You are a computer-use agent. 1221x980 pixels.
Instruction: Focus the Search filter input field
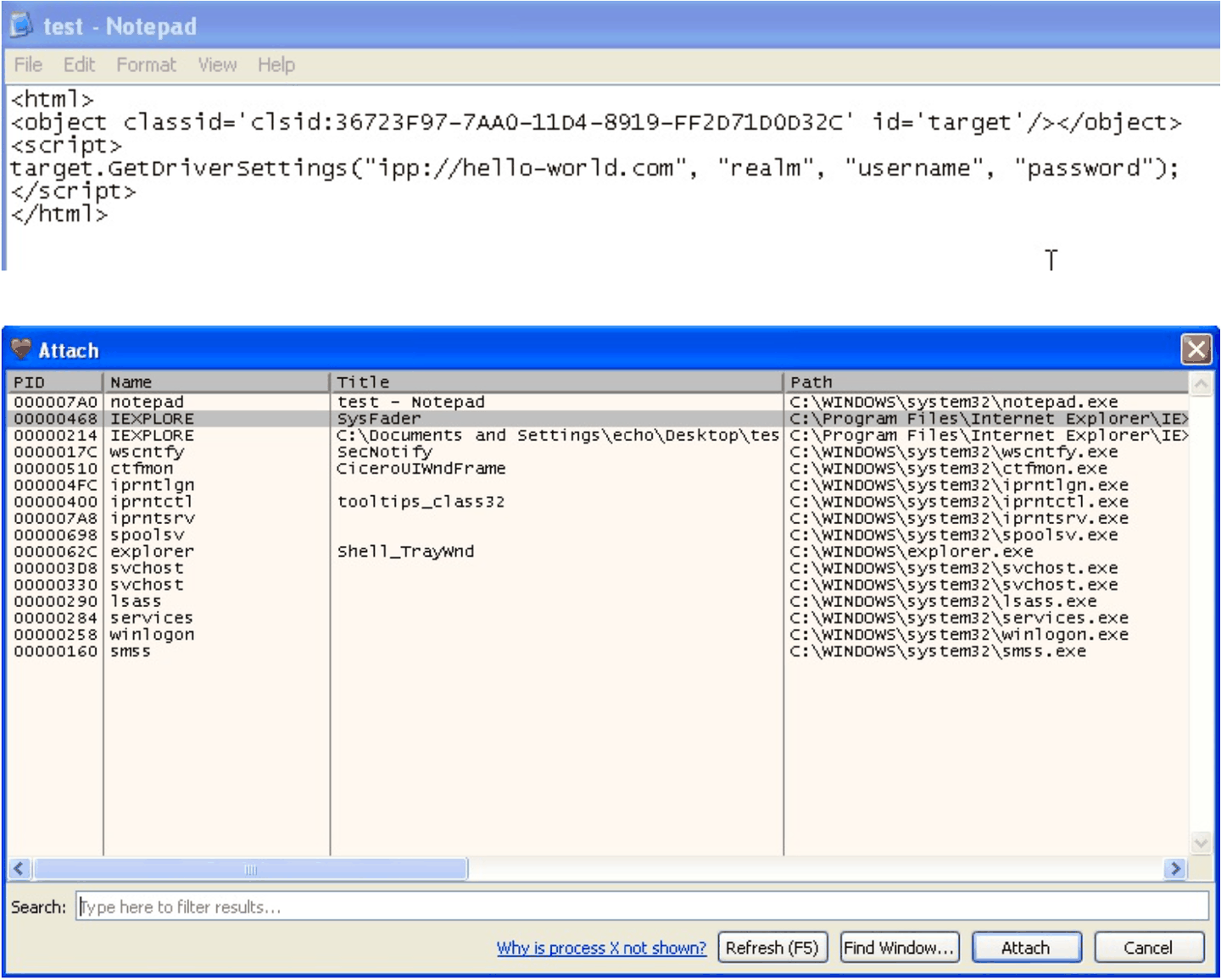(x=642, y=906)
